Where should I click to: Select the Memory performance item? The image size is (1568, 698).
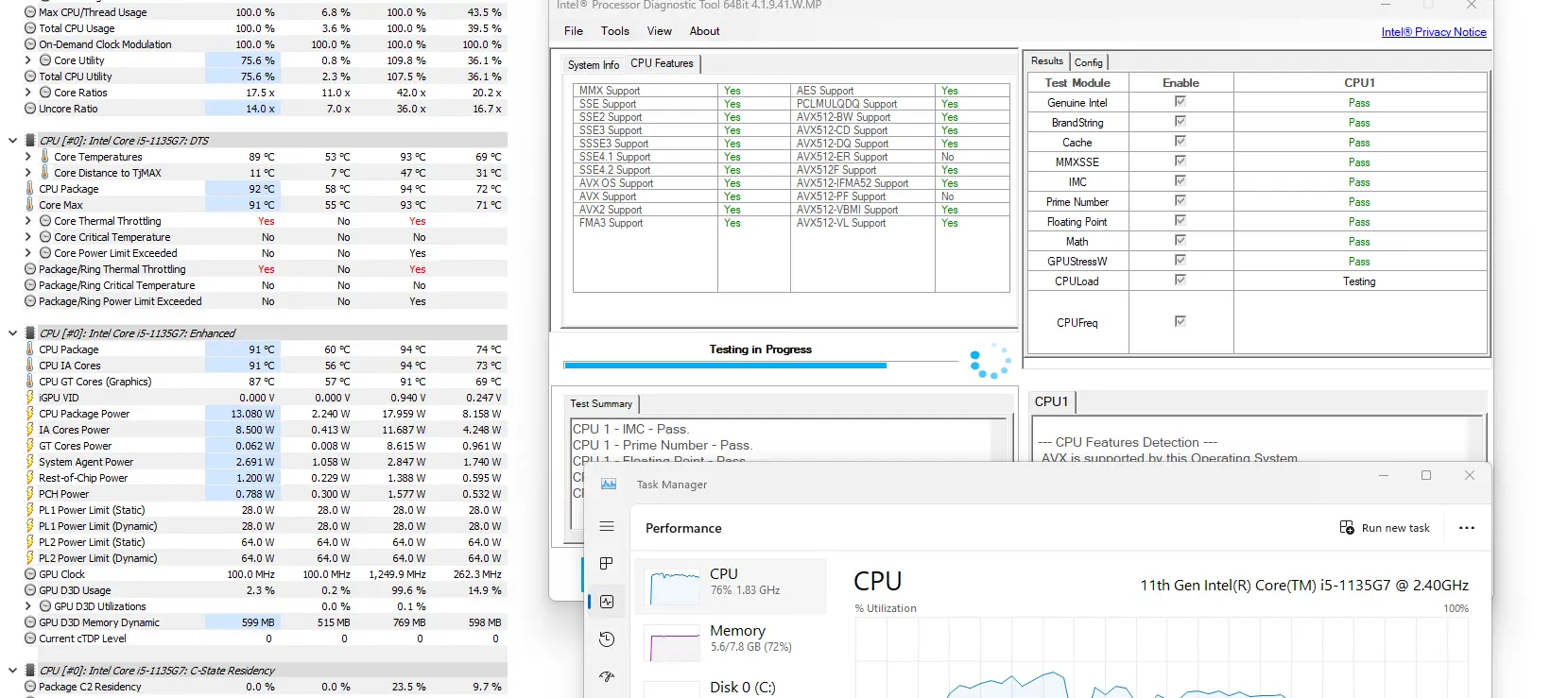coord(731,642)
